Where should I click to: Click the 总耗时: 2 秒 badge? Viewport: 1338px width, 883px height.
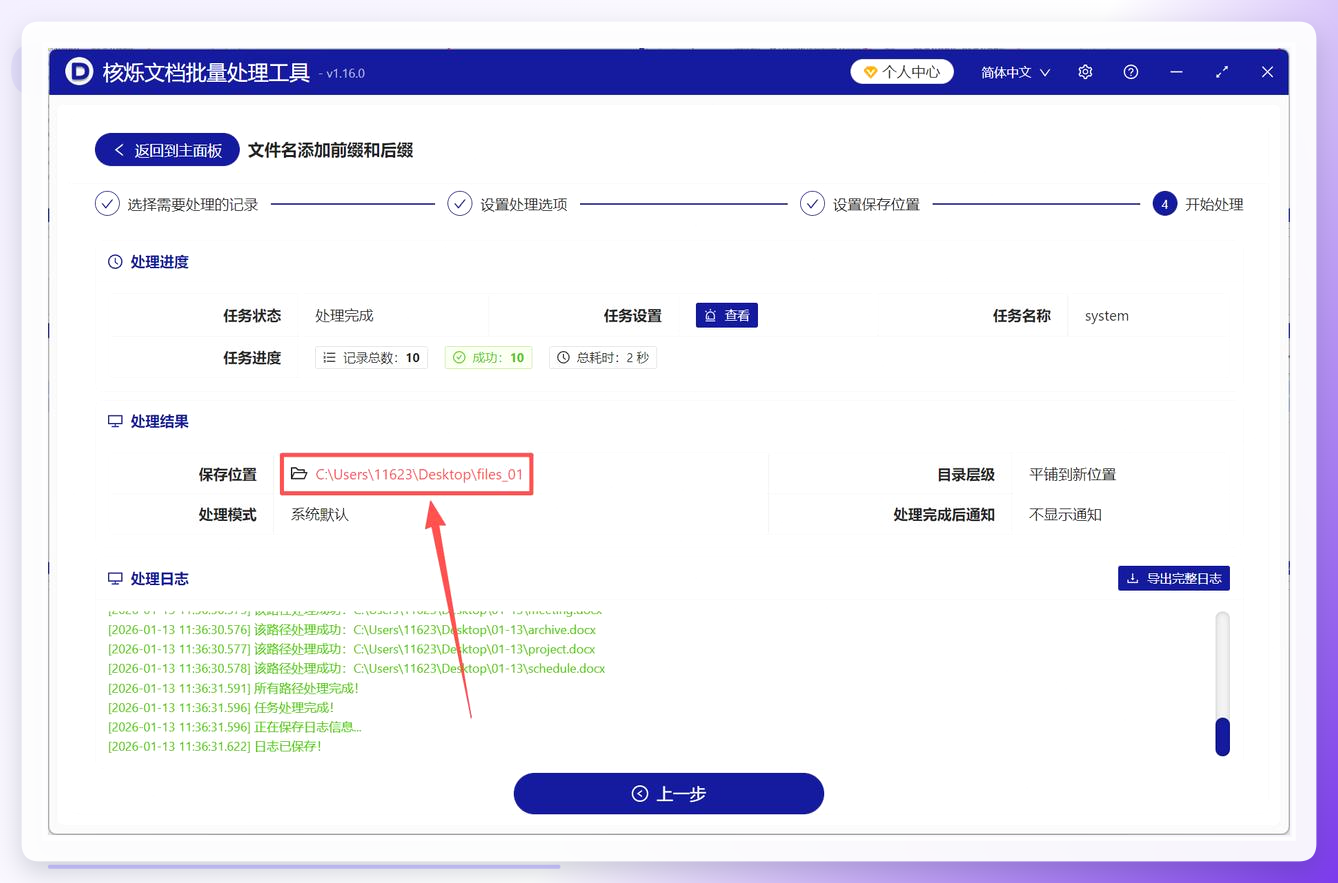tap(603, 357)
